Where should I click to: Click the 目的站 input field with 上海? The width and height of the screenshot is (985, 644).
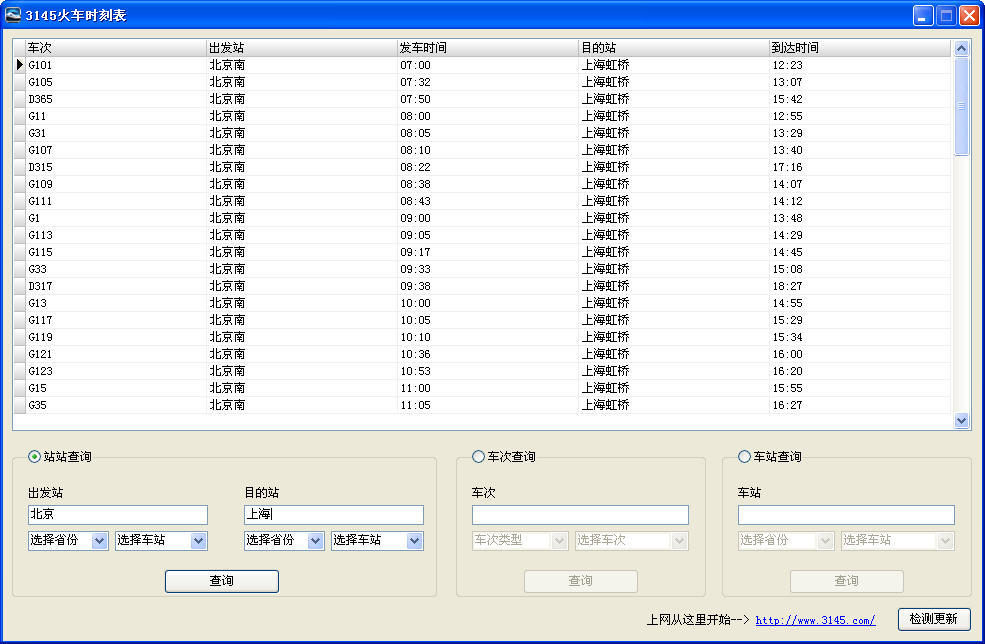click(x=334, y=515)
